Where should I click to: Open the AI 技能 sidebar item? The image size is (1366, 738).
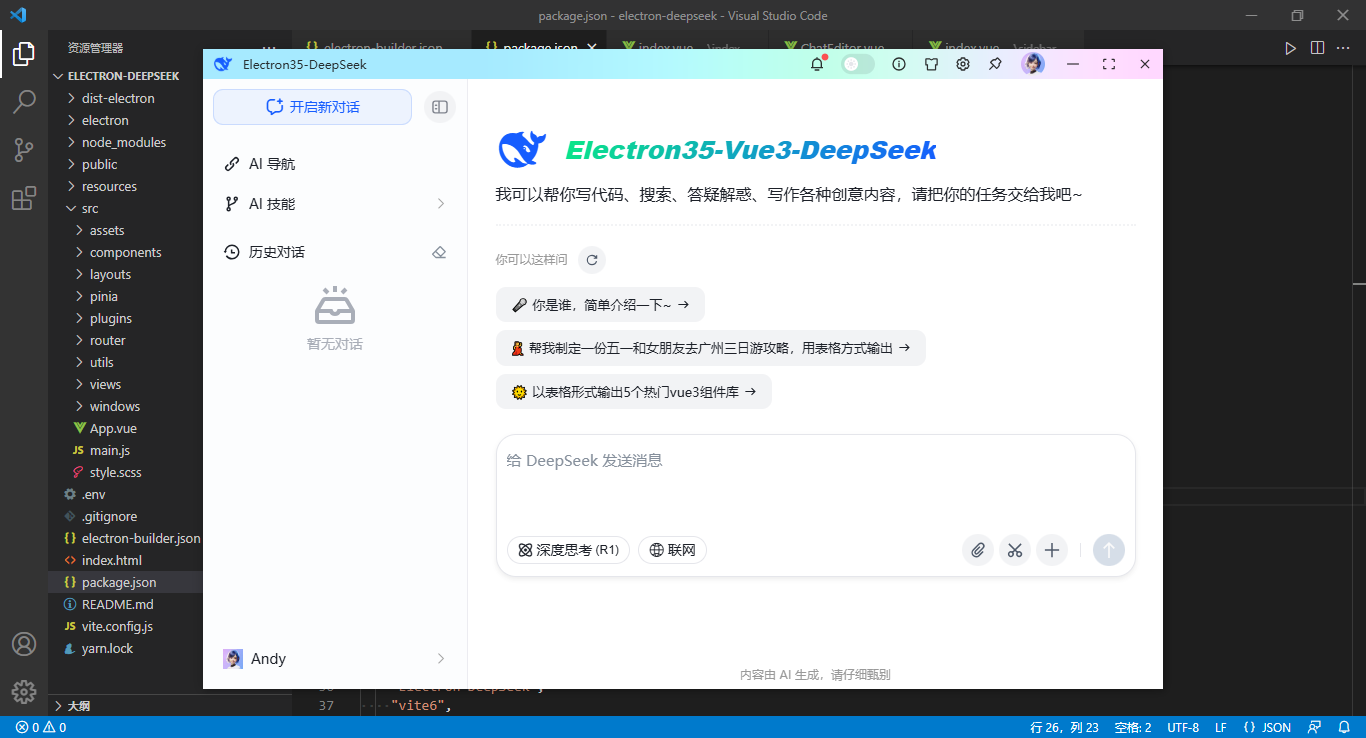(x=335, y=204)
